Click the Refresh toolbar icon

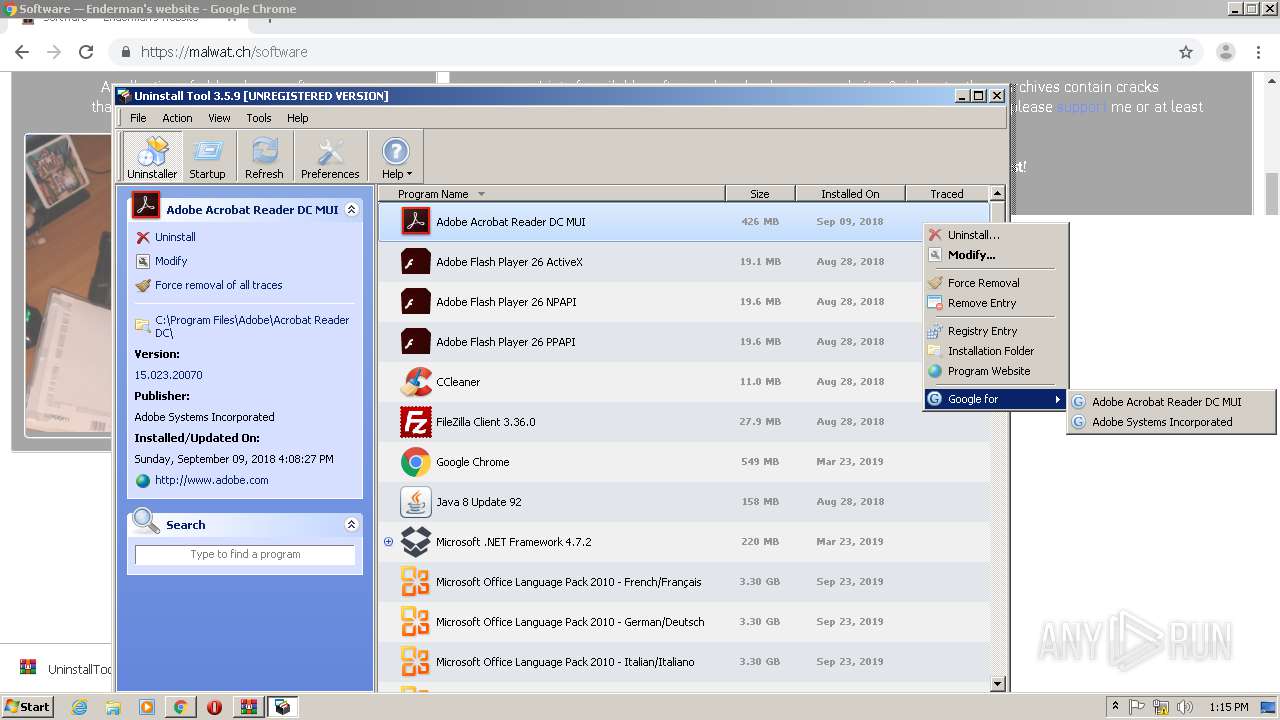(x=264, y=157)
